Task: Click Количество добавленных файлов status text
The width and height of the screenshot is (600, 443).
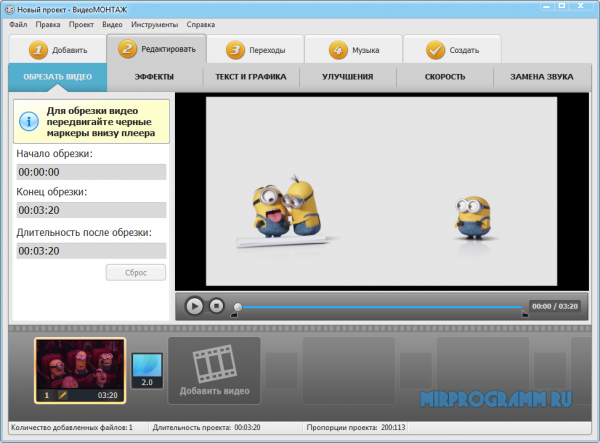Action: 72,427
